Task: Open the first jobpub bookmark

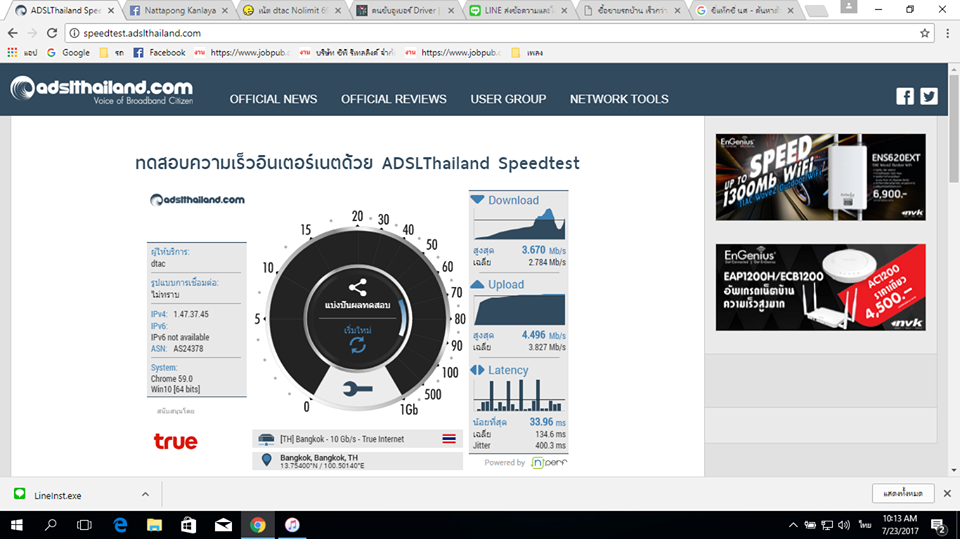Action: (242, 53)
